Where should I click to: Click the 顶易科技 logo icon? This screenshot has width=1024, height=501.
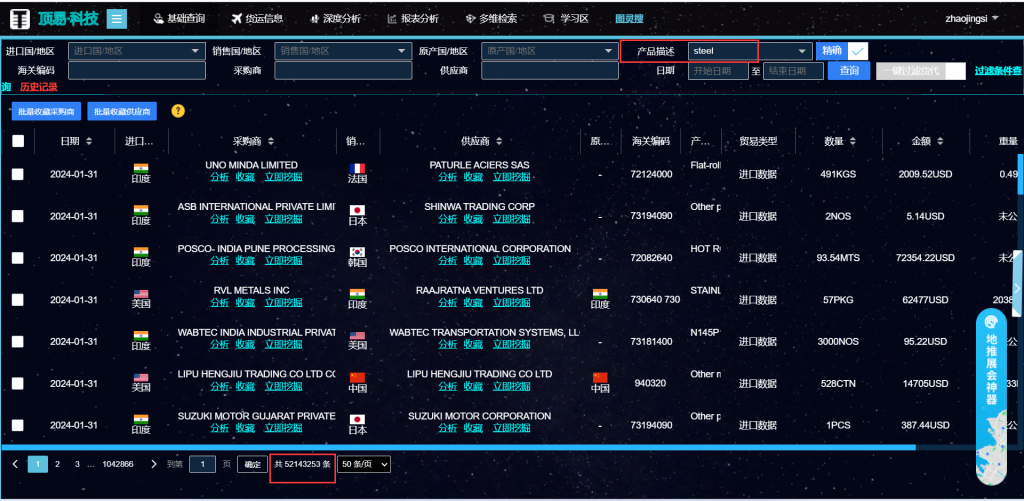pyautogui.click(x=19, y=19)
